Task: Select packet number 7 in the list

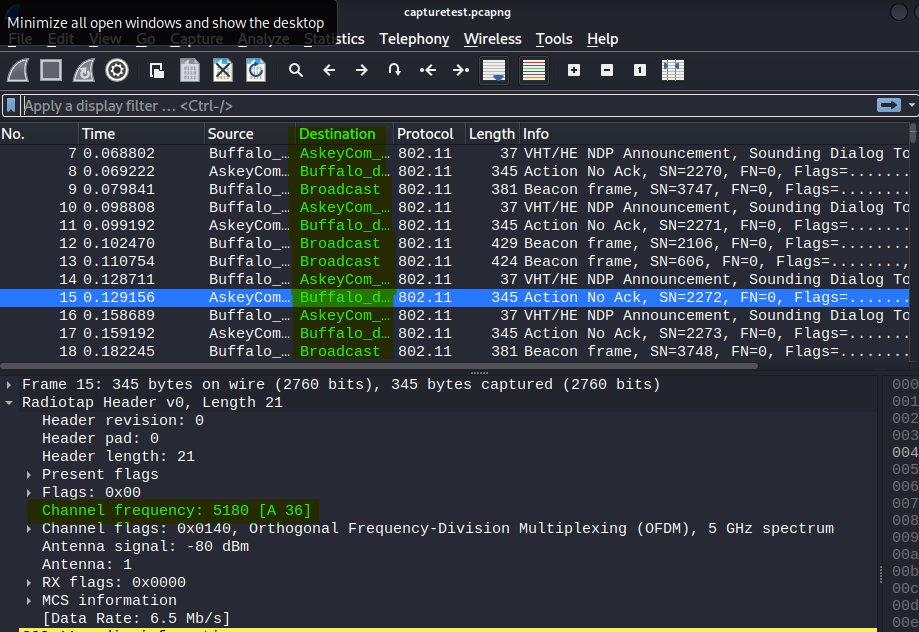Action: (x=454, y=154)
